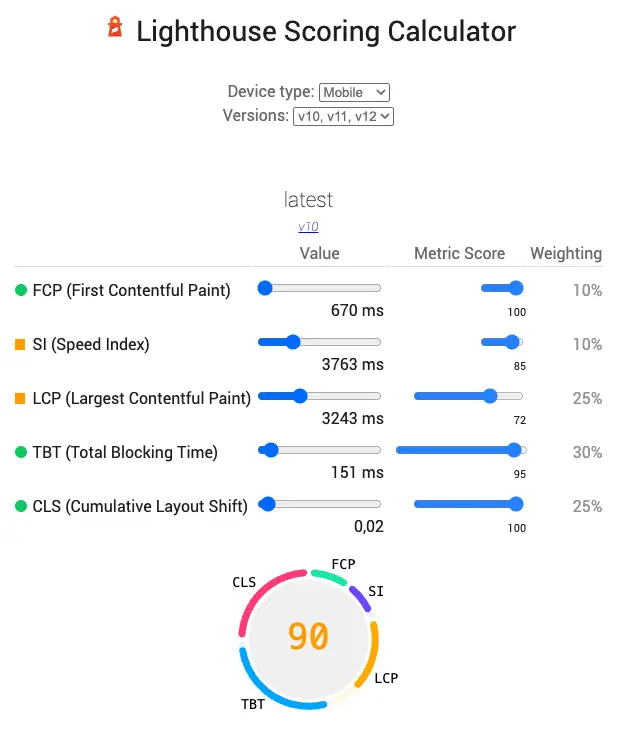Click the orange LCP status square icon
This screenshot has width=619, height=732.
[x=20, y=398]
